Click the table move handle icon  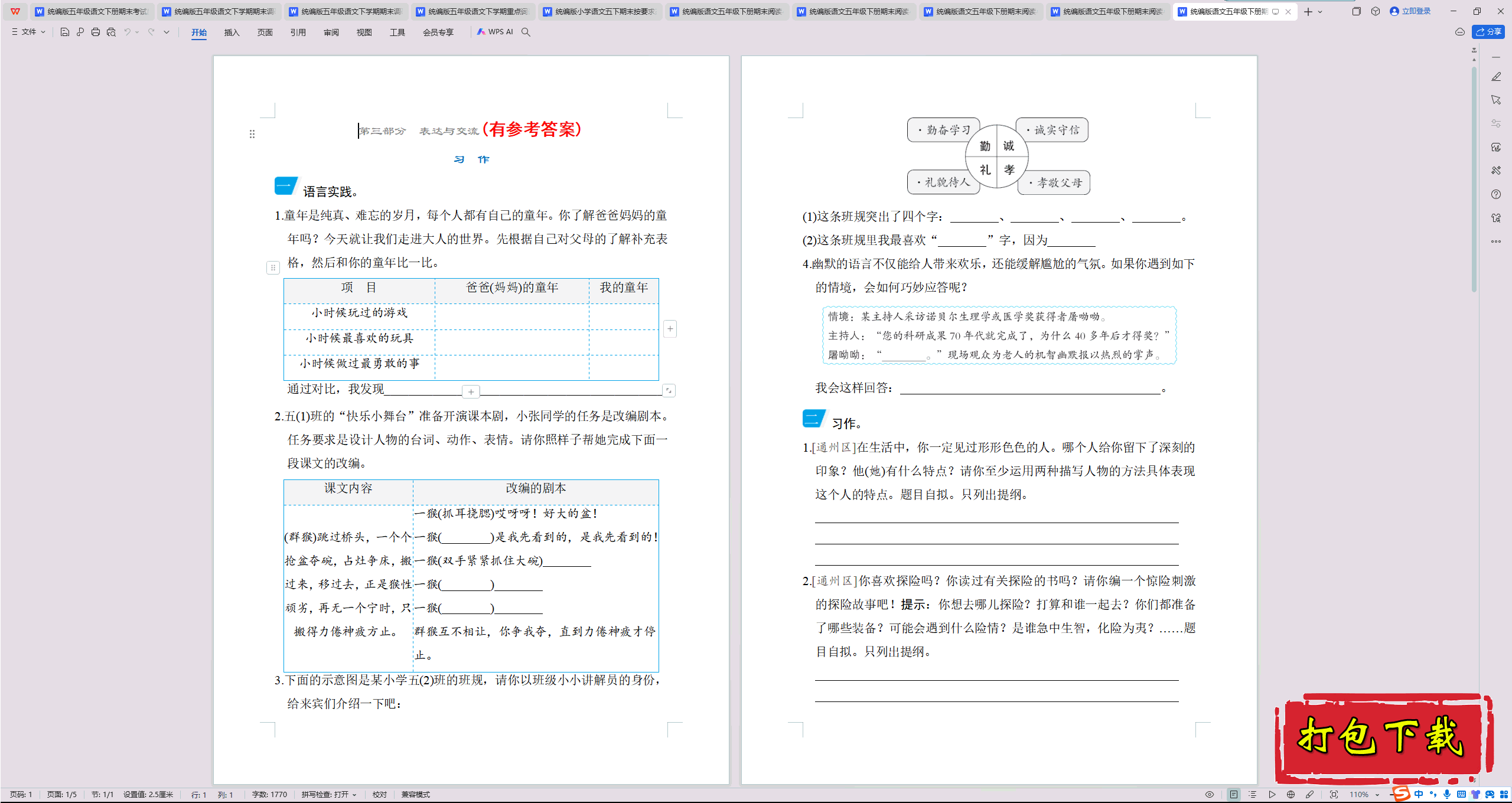tap(273, 267)
